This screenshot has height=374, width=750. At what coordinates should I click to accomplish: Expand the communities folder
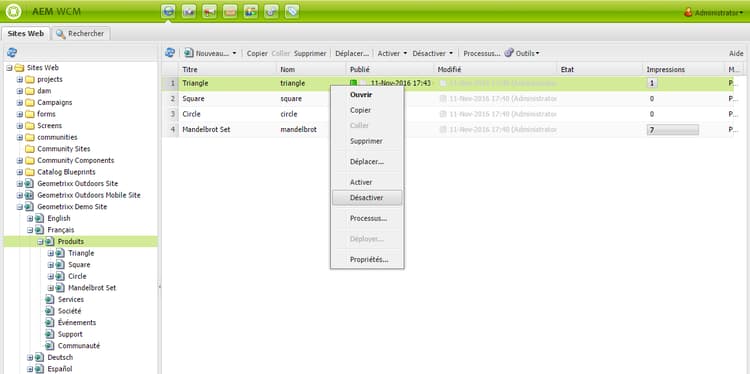click(20, 137)
